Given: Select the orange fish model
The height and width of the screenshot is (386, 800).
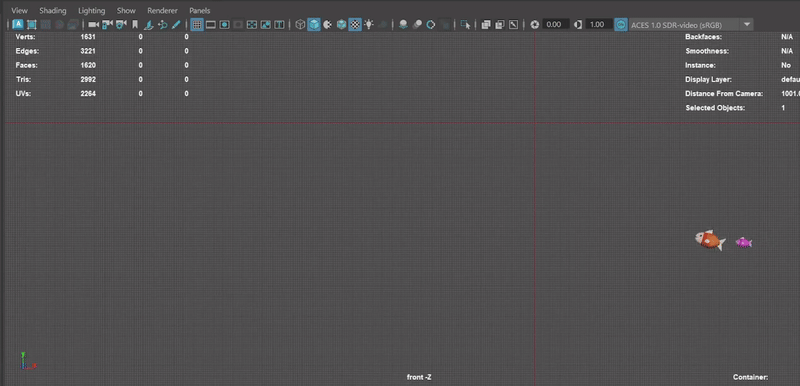Looking at the screenshot, I should 710,240.
